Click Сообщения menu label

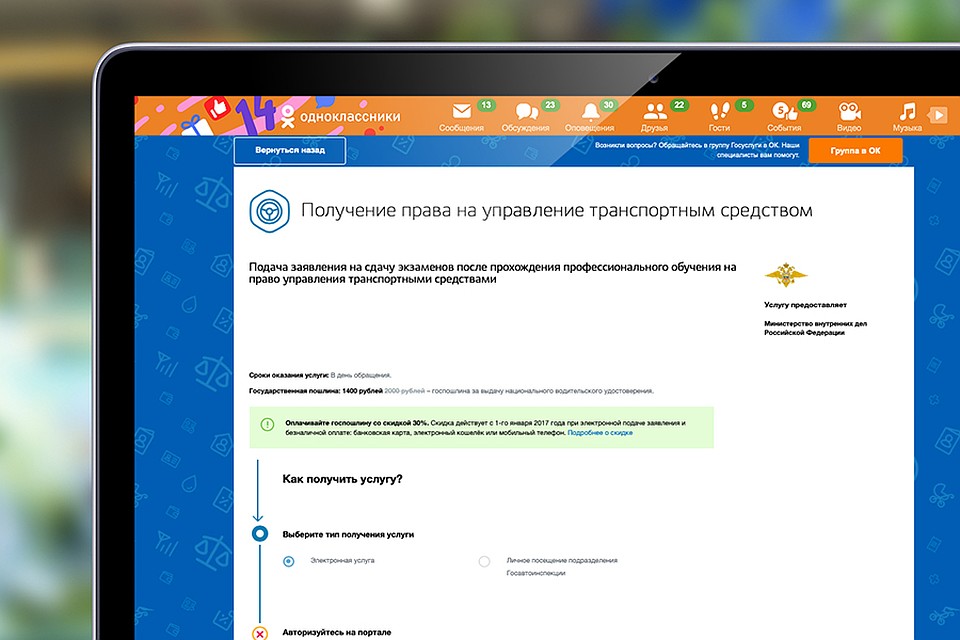tap(461, 128)
